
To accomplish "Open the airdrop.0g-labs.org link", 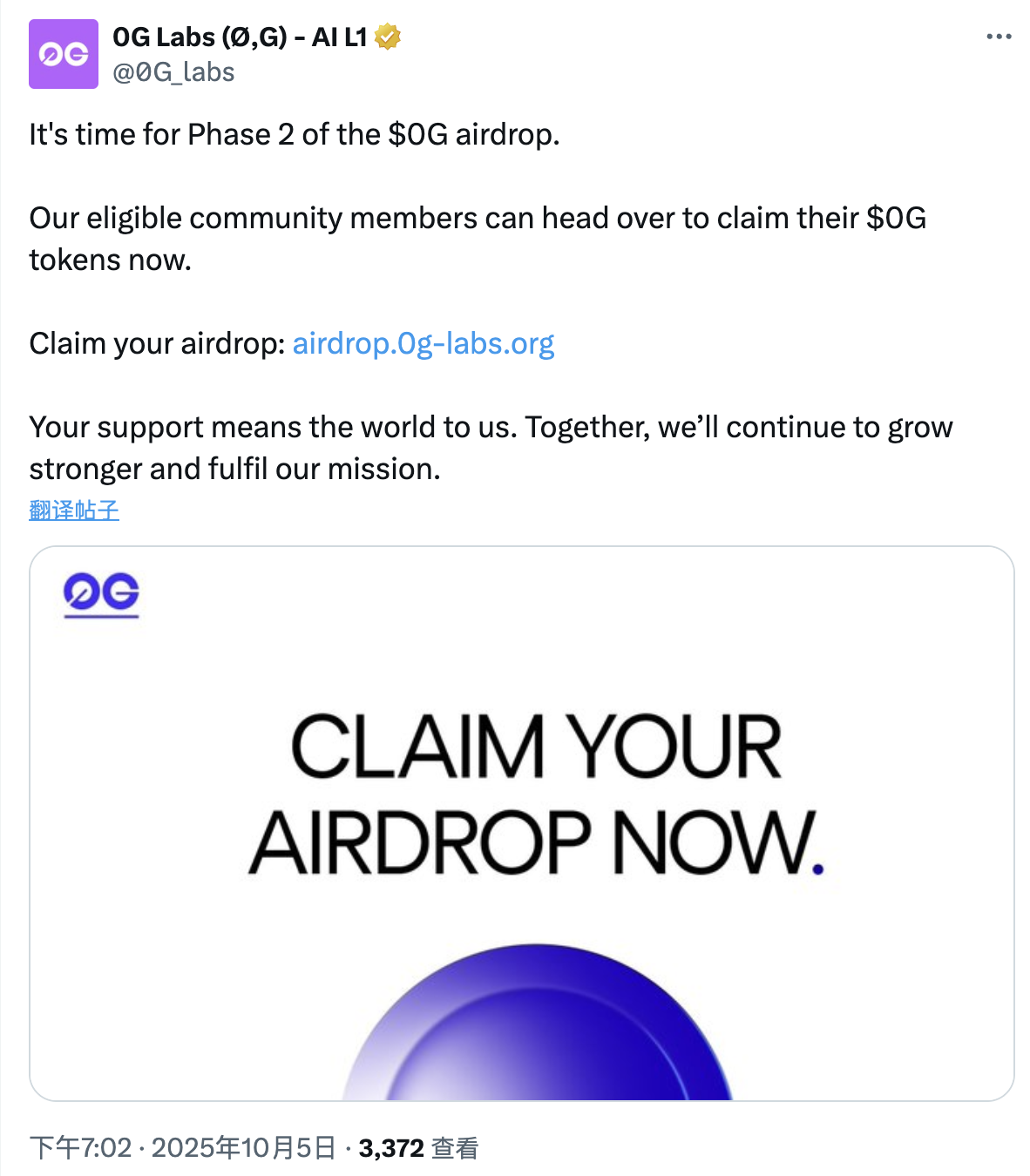I will tap(424, 344).
